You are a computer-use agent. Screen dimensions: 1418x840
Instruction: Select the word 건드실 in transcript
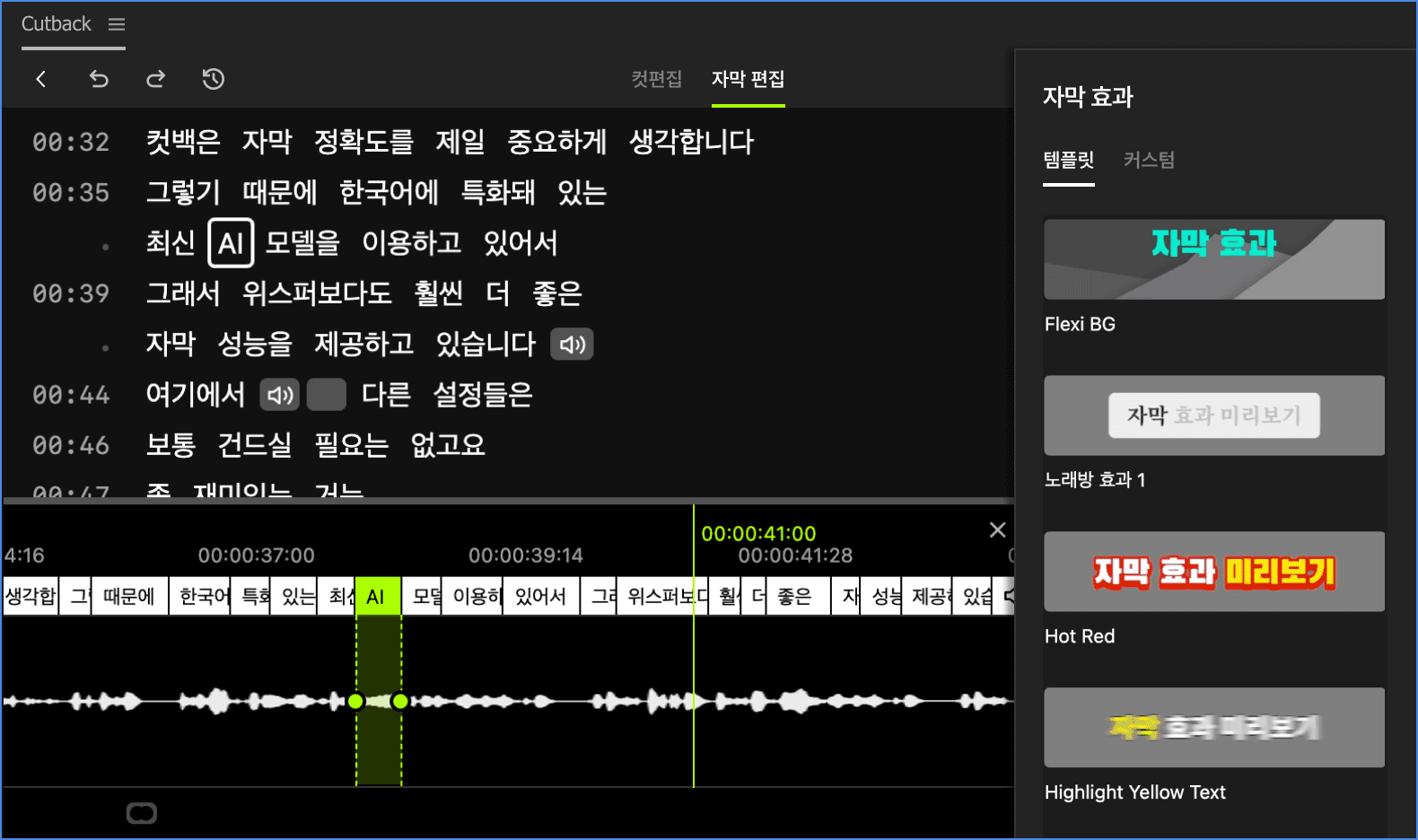pyautogui.click(x=255, y=445)
